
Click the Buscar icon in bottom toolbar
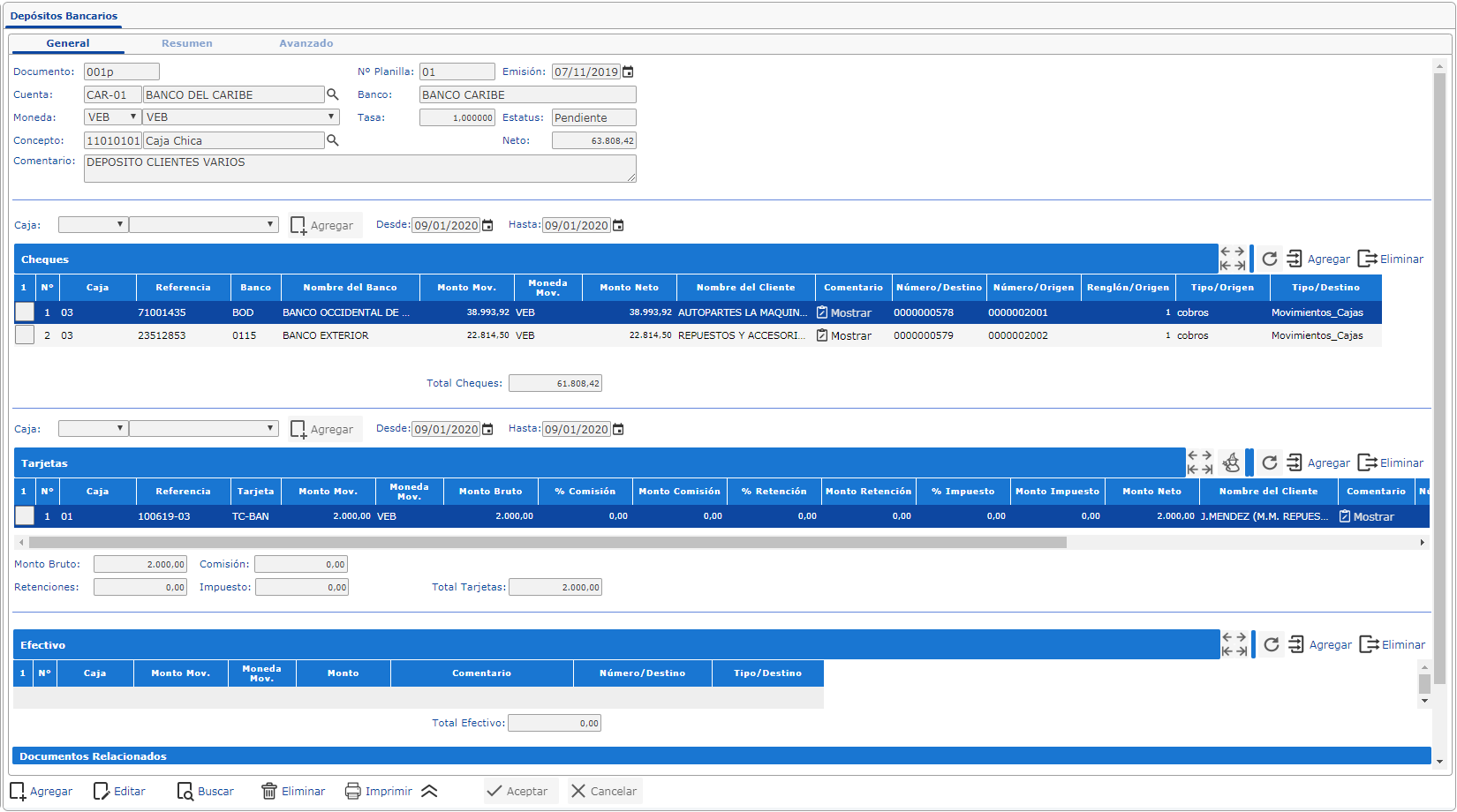click(x=185, y=791)
